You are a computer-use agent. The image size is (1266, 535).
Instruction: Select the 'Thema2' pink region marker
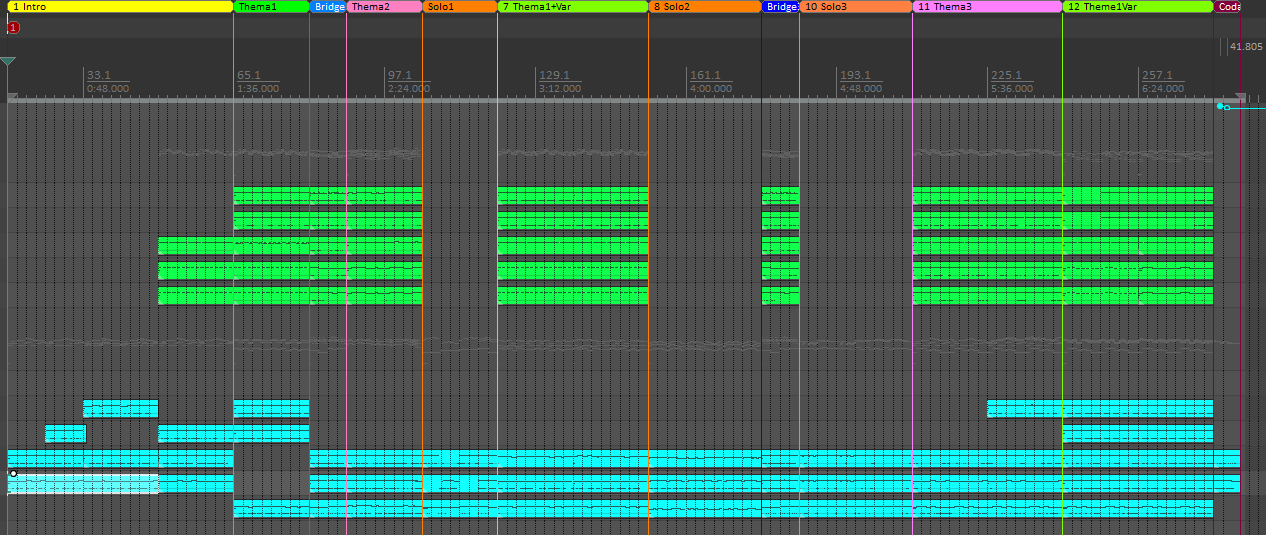coord(384,7)
